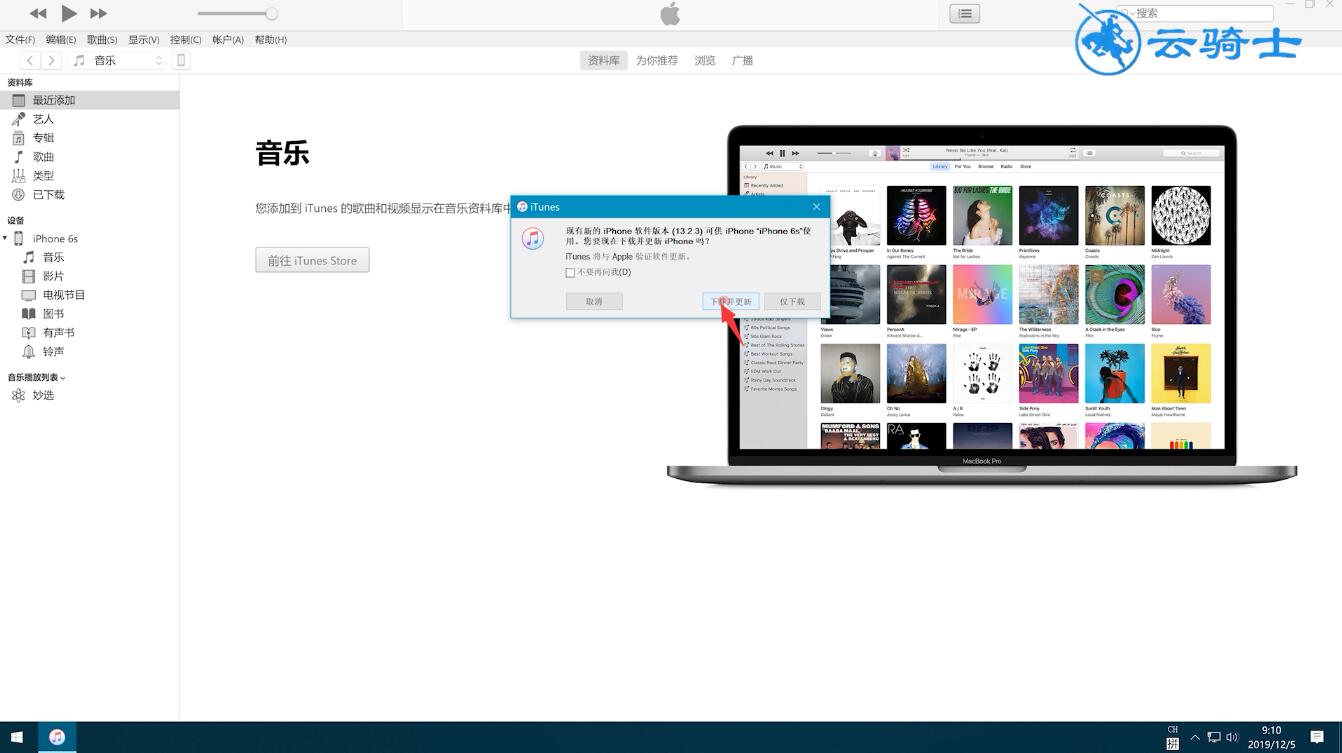This screenshot has width=1342, height=753.
Task: Open the 编辑(E) menu
Action: [61, 40]
